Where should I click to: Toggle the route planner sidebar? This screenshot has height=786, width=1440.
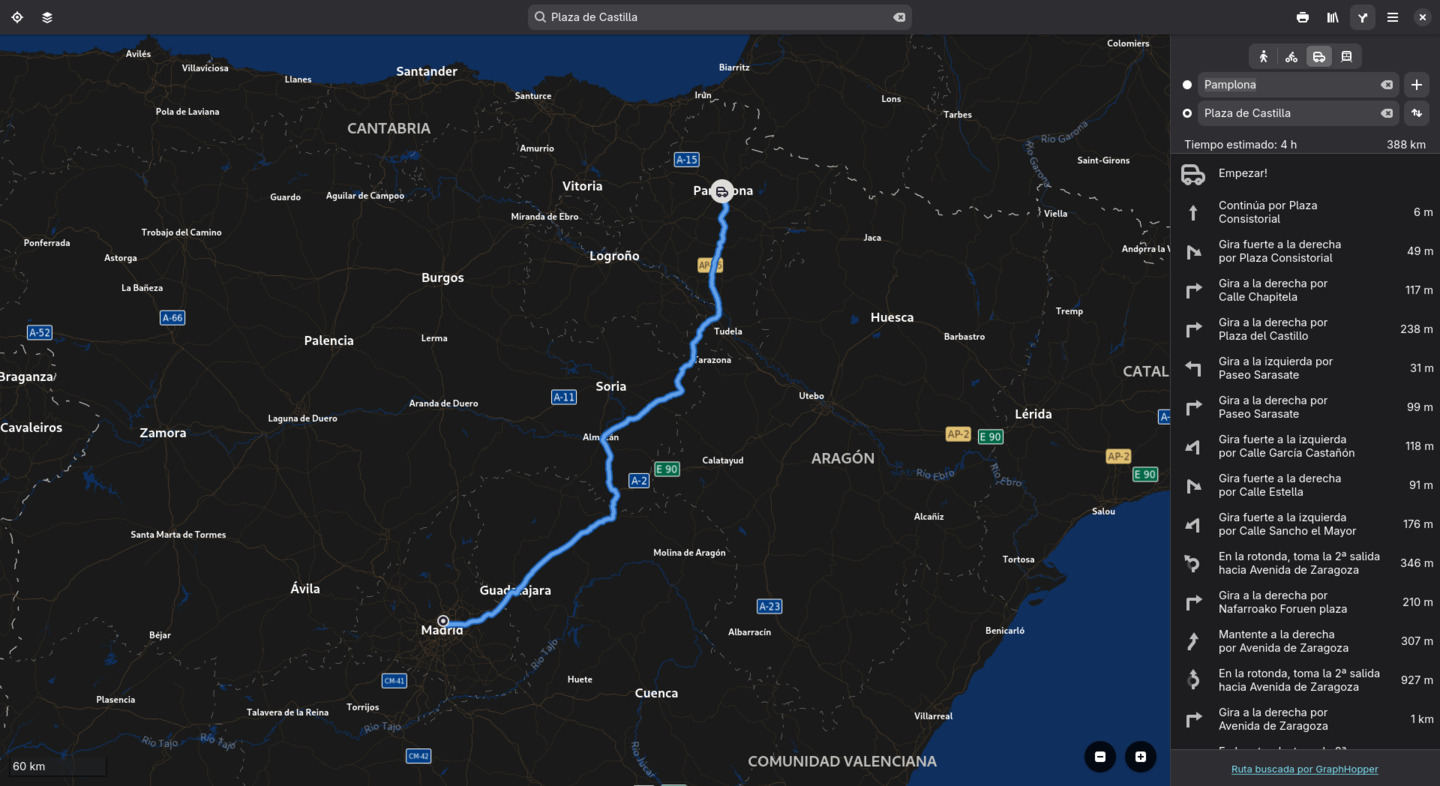click(x=1362, y=17)
